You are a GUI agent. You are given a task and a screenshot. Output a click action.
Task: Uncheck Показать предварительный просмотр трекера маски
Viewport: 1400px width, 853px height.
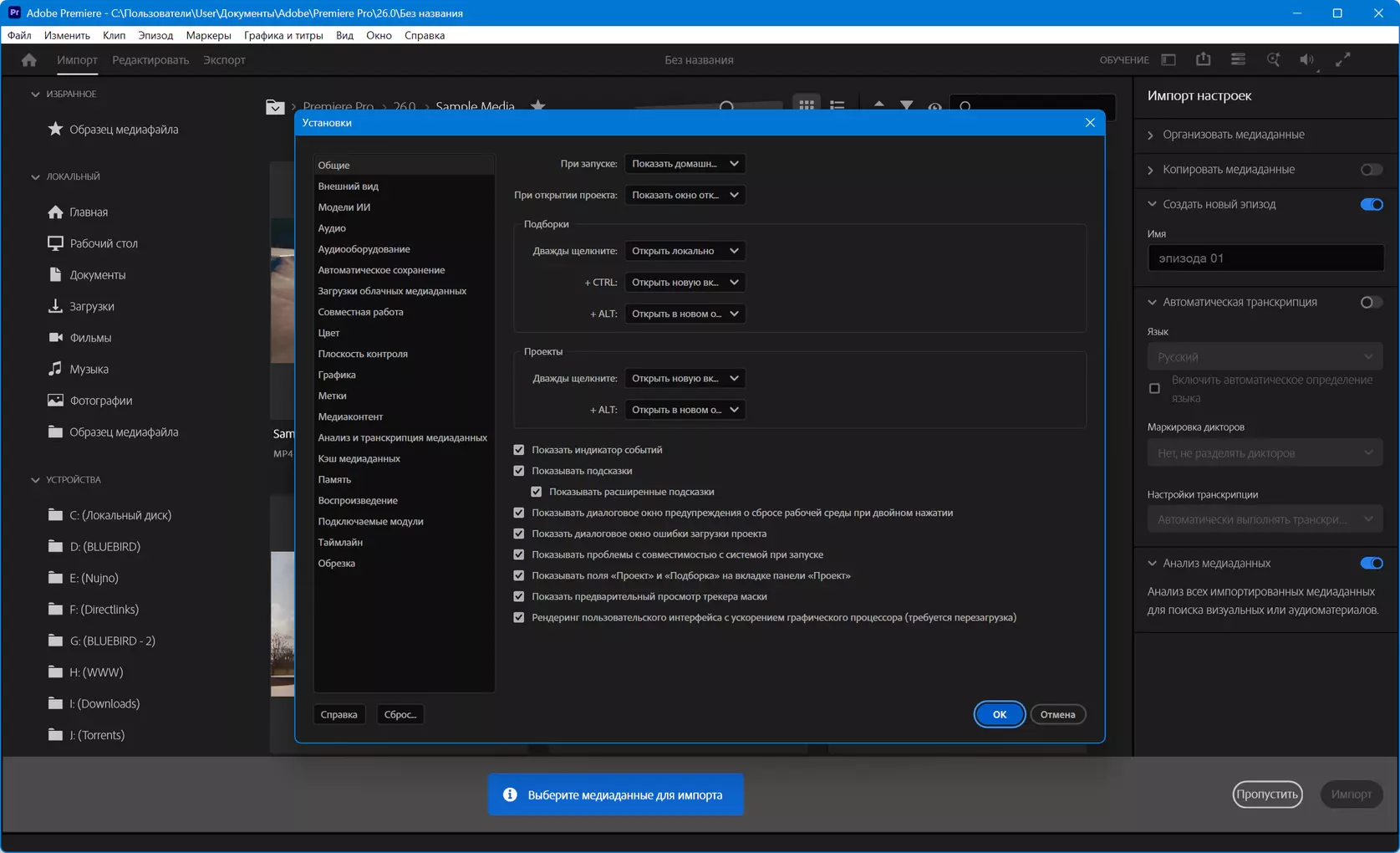tap(519, 596)
